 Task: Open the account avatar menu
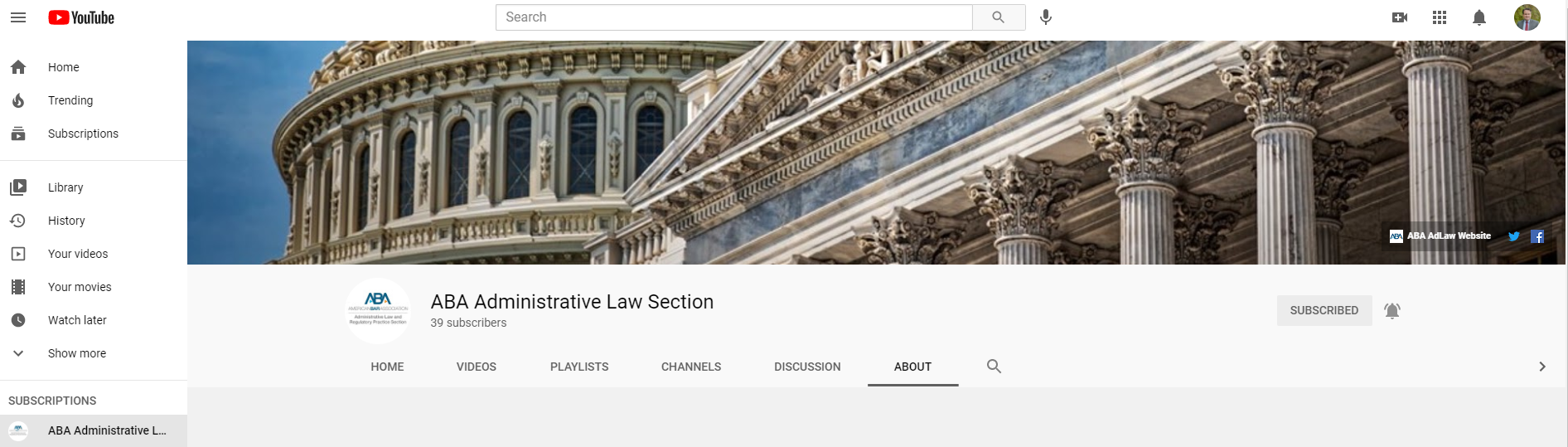tap(1527, 17)
